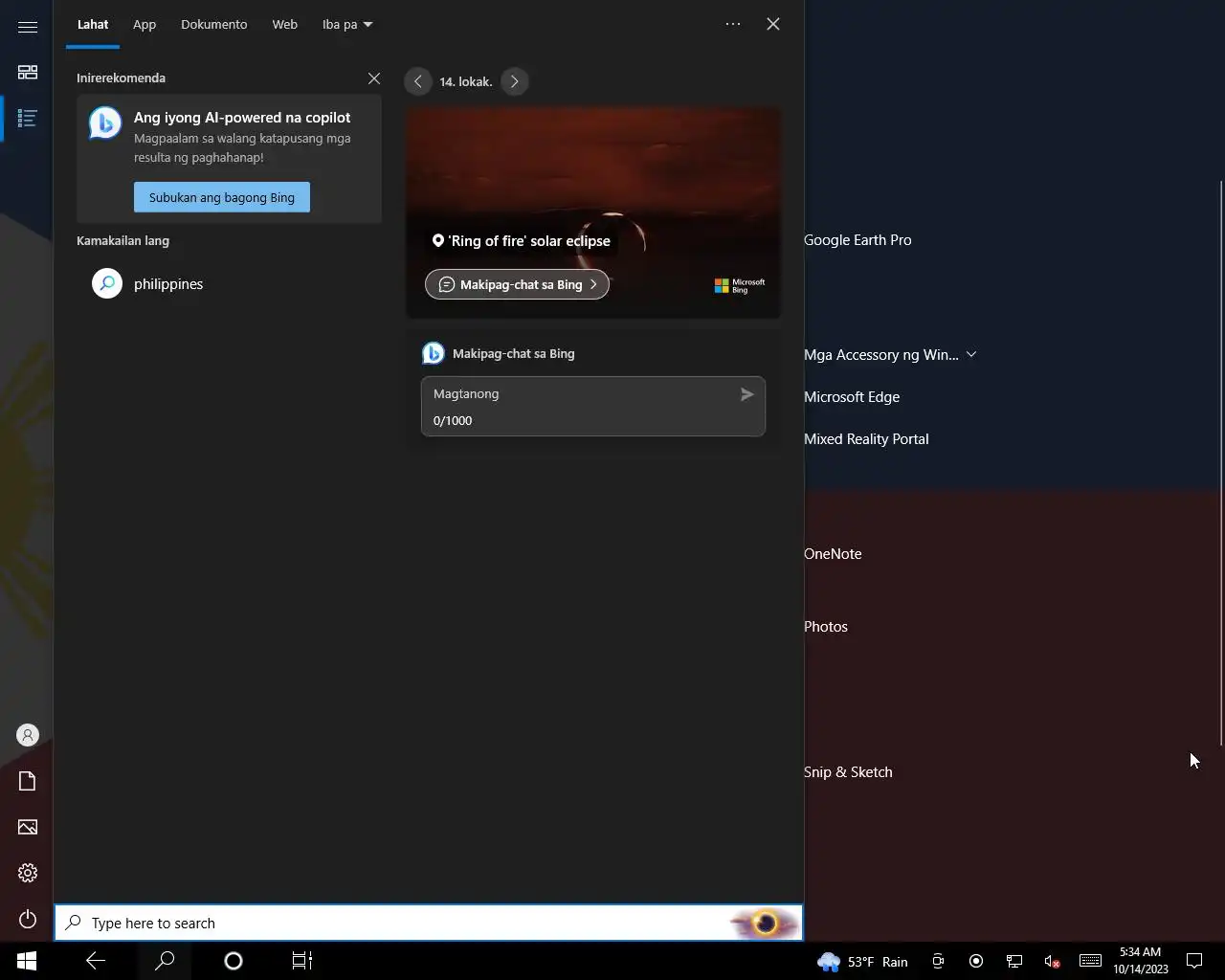Click the taskbar search magnifier
Image resolution: width=1225 pixels, height=980 pixels.
click(x=165, y=961)
